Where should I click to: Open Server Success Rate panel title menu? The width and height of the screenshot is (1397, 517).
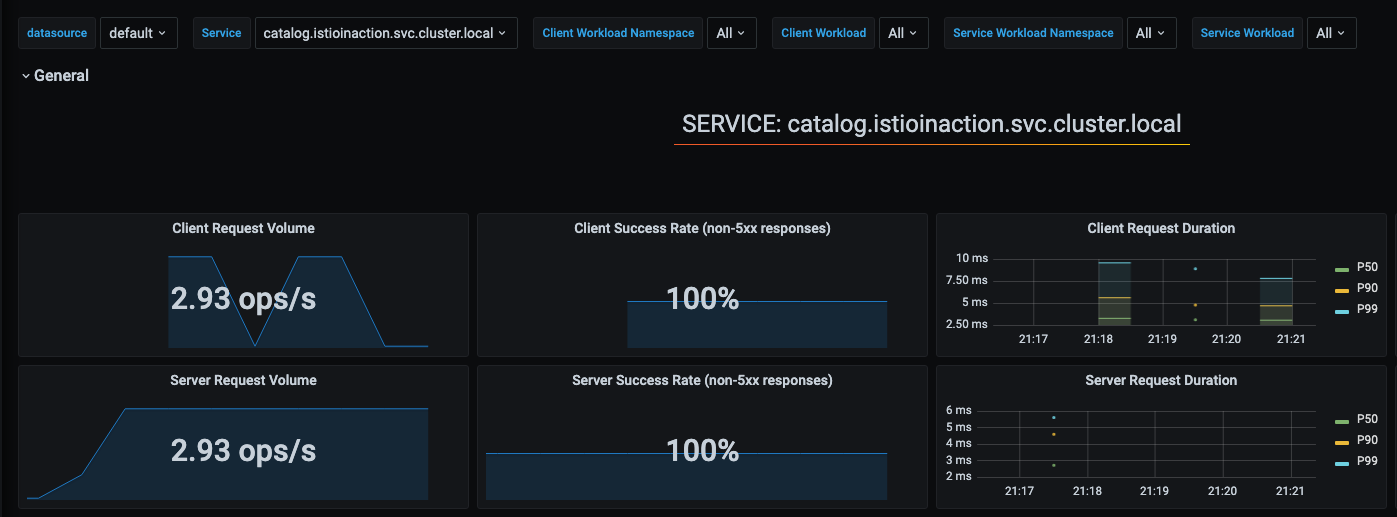(702, 380)
